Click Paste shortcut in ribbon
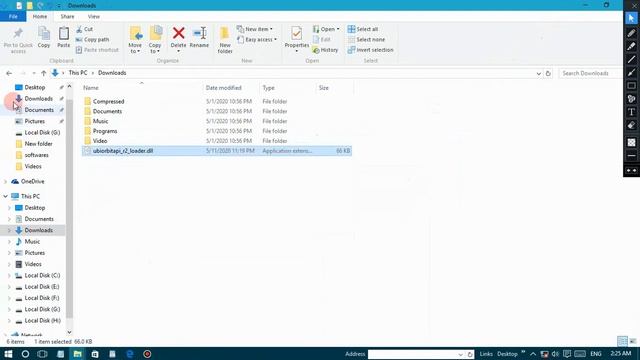 coord(97,50)
